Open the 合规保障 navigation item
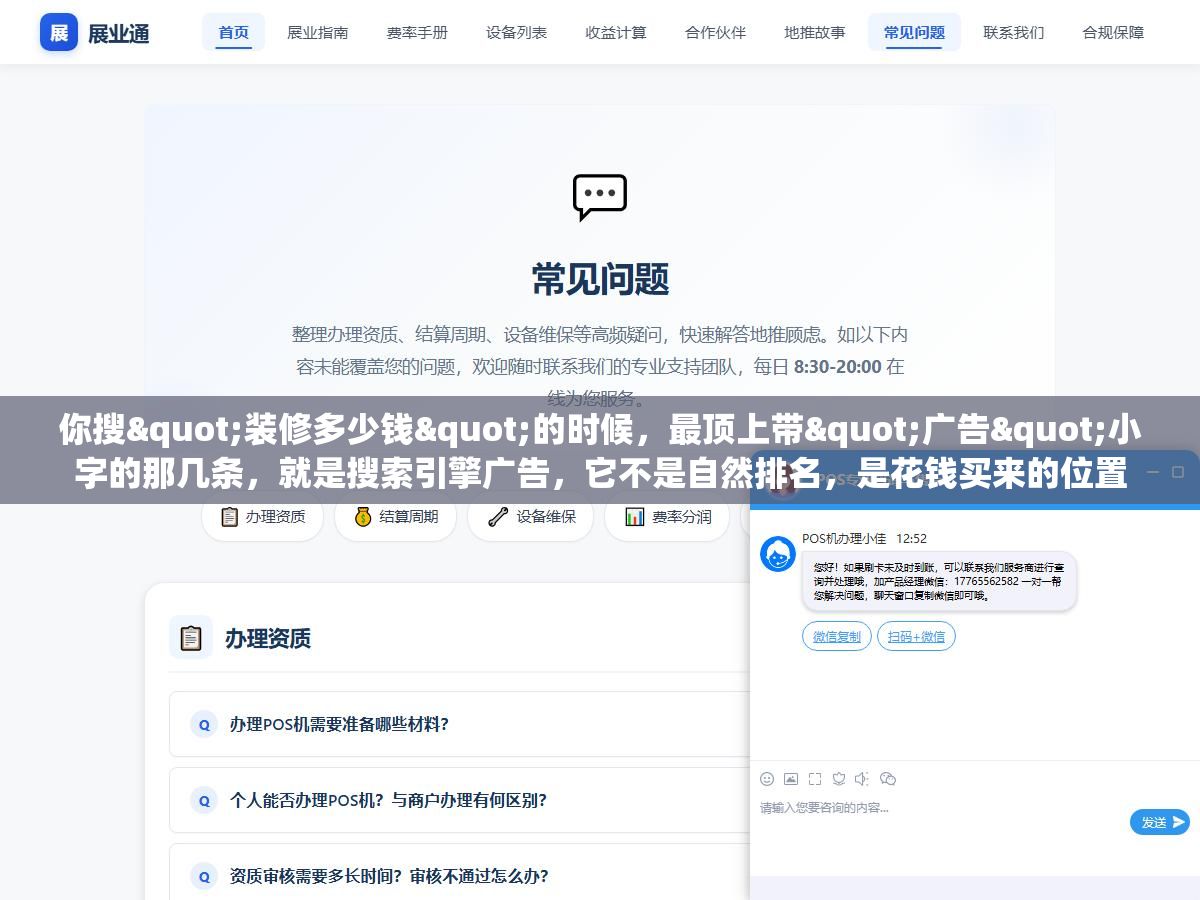 point(1113,32)
